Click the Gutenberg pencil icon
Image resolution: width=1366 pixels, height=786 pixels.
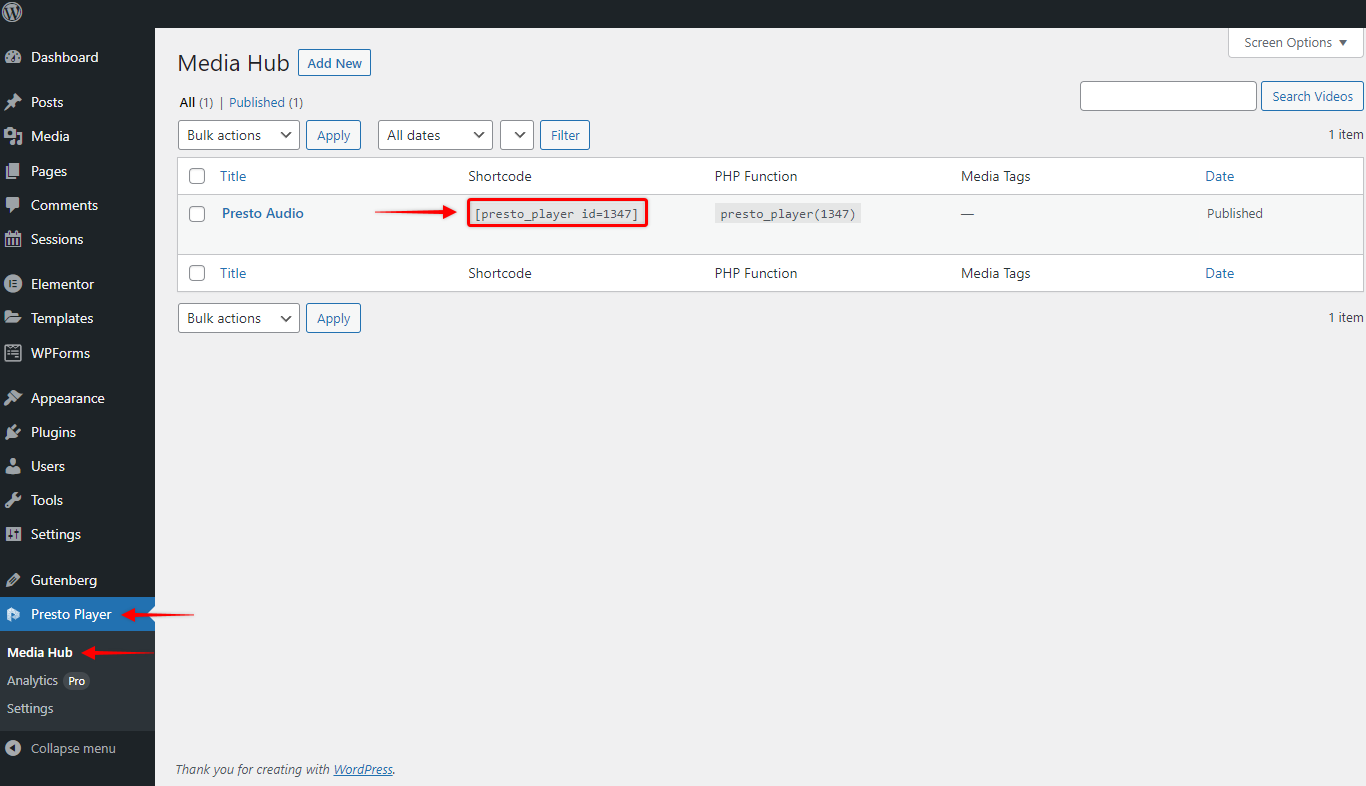pyautogui.click(x=13, y=580)
